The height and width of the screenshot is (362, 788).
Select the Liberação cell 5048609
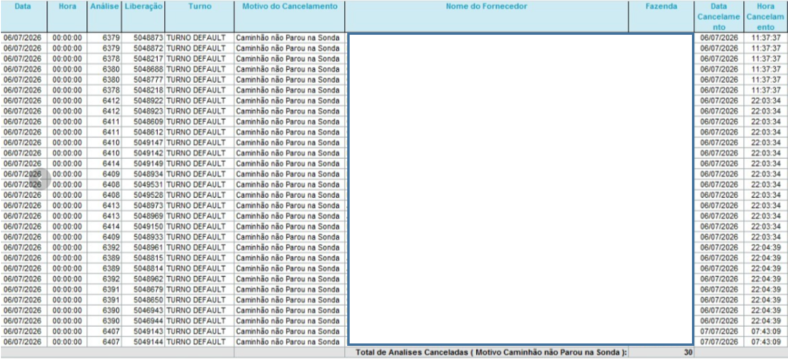click(x=143, y=122)
